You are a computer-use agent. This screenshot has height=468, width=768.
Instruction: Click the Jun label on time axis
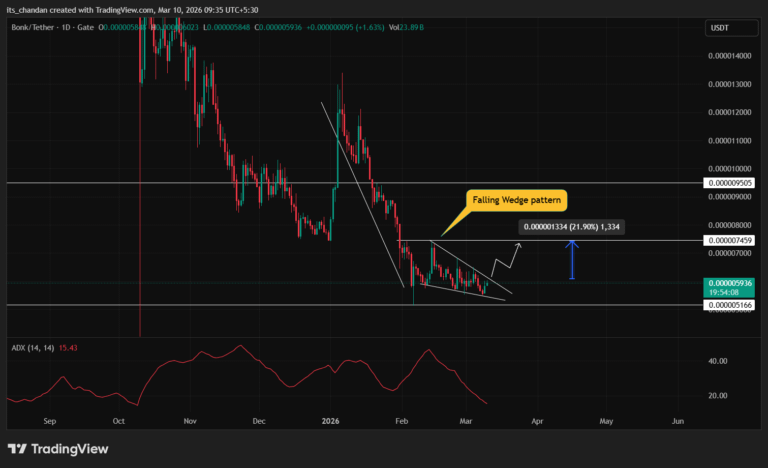point(678,421)
